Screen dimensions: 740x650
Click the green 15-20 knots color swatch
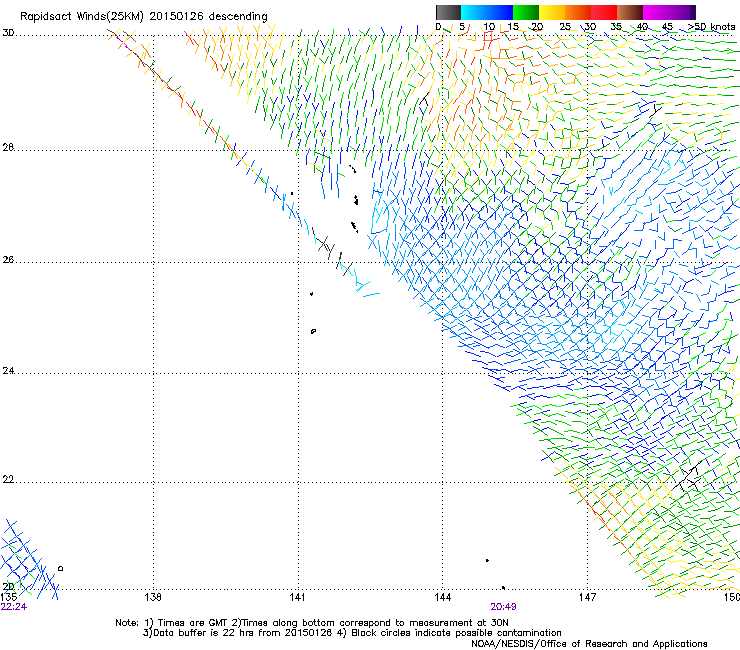[526, 12]
